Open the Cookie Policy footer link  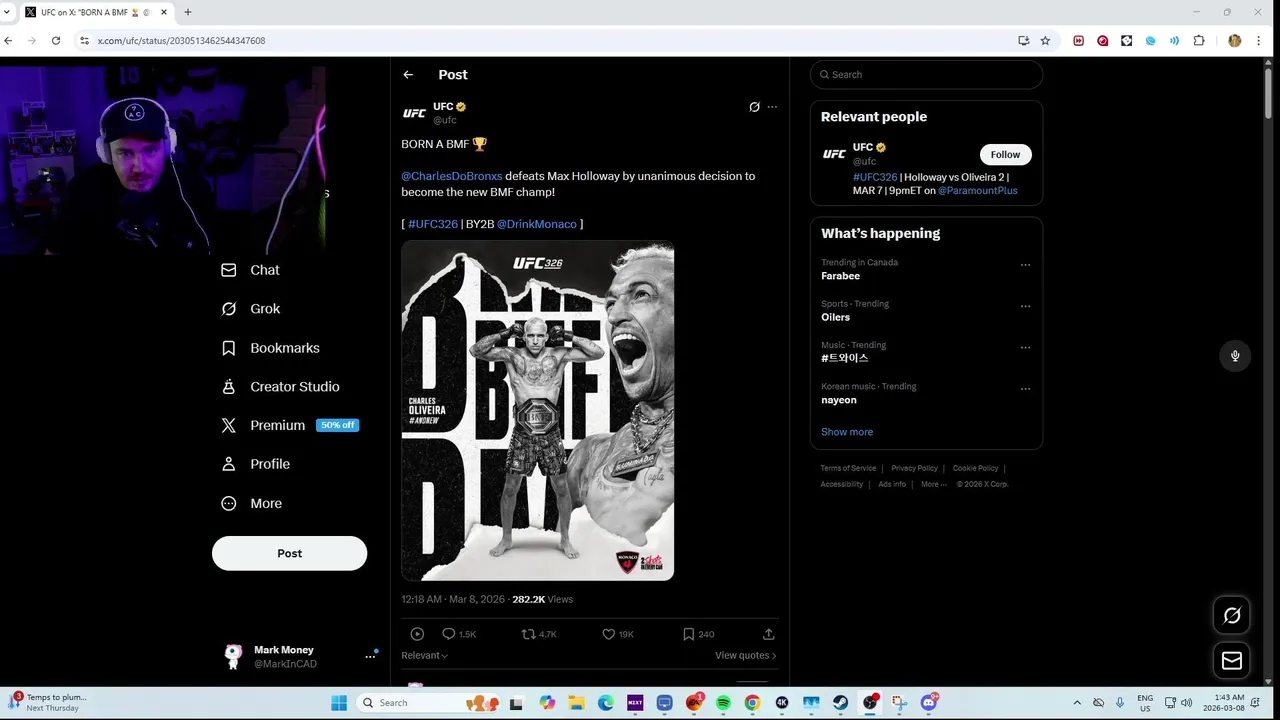tap(975, 468)
